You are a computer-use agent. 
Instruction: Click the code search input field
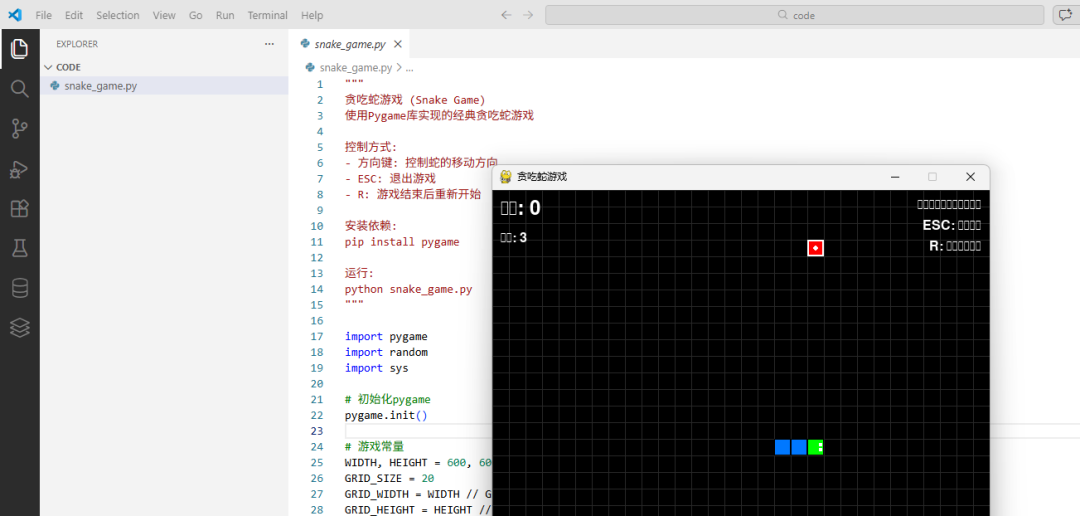click(x=794, y=15)
